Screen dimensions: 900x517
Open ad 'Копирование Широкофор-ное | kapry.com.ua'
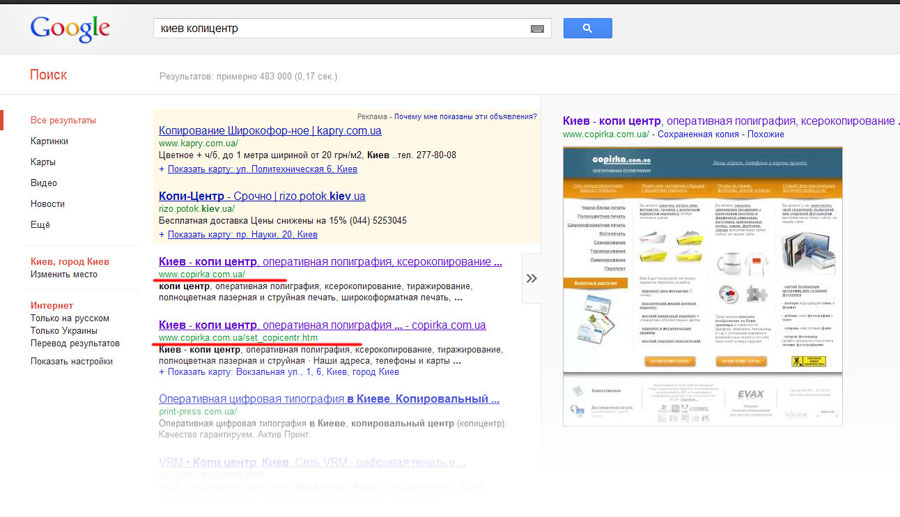[270, 131]
